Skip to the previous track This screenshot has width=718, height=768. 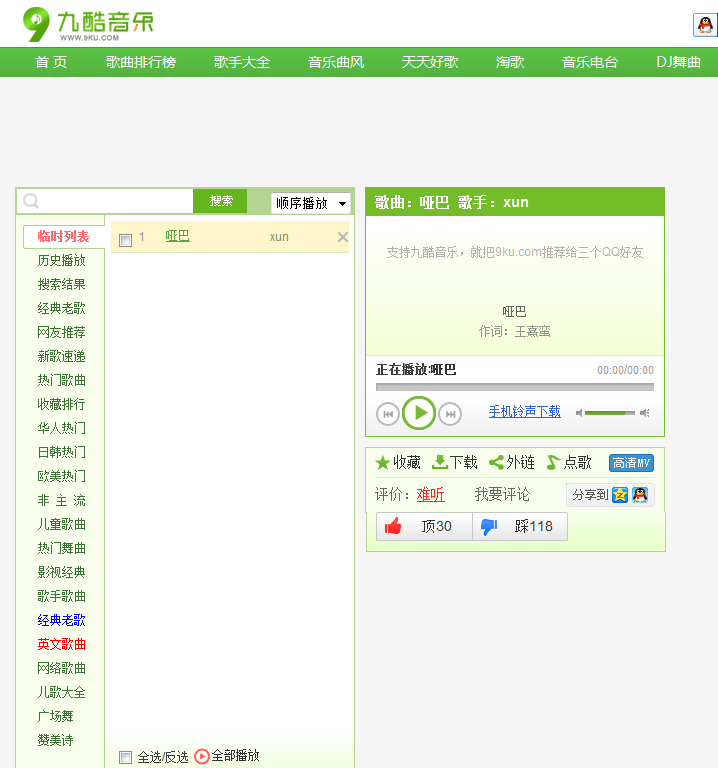(388, 413)
